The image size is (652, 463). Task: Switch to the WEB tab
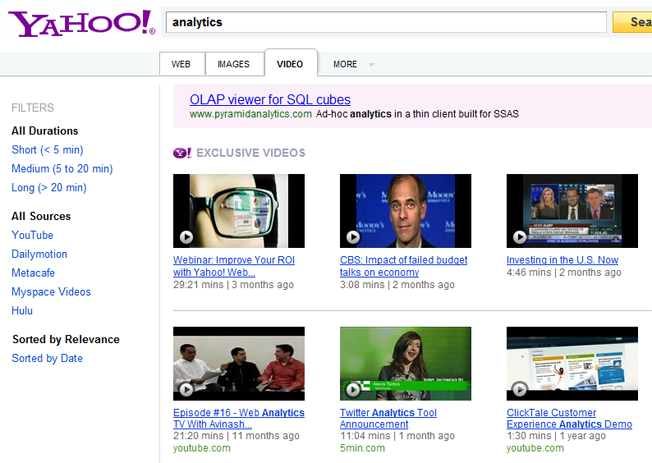tap(181, 64)
